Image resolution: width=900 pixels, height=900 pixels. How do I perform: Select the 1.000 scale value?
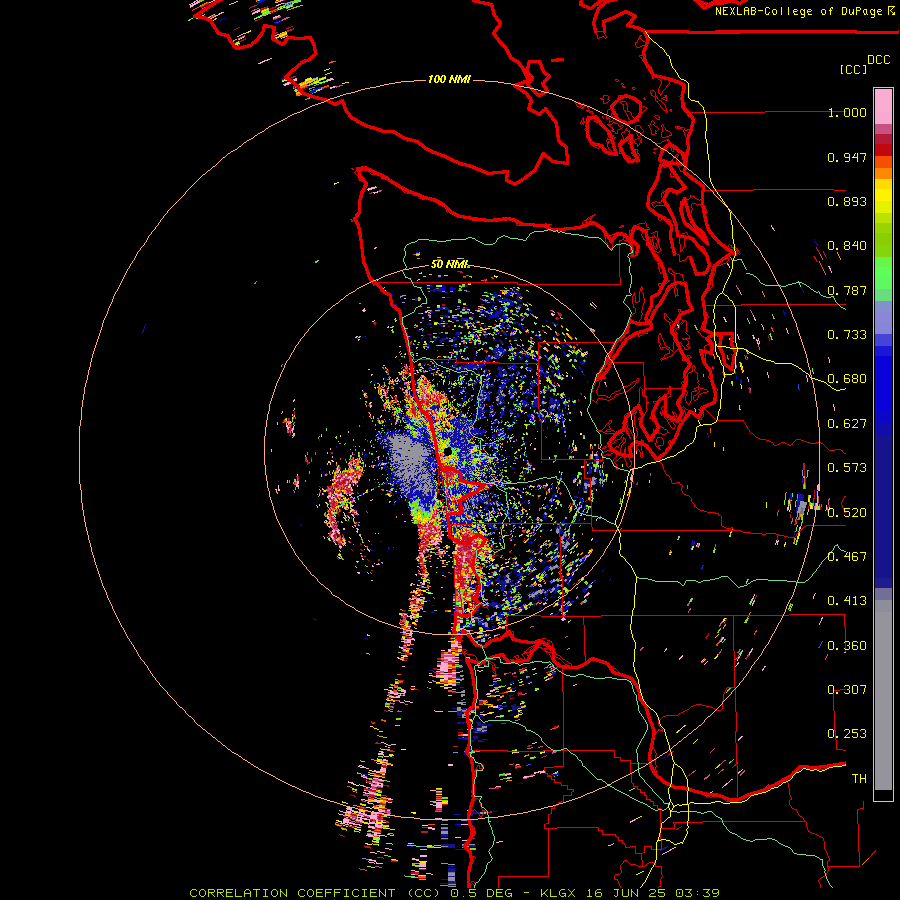coord(847,112)
